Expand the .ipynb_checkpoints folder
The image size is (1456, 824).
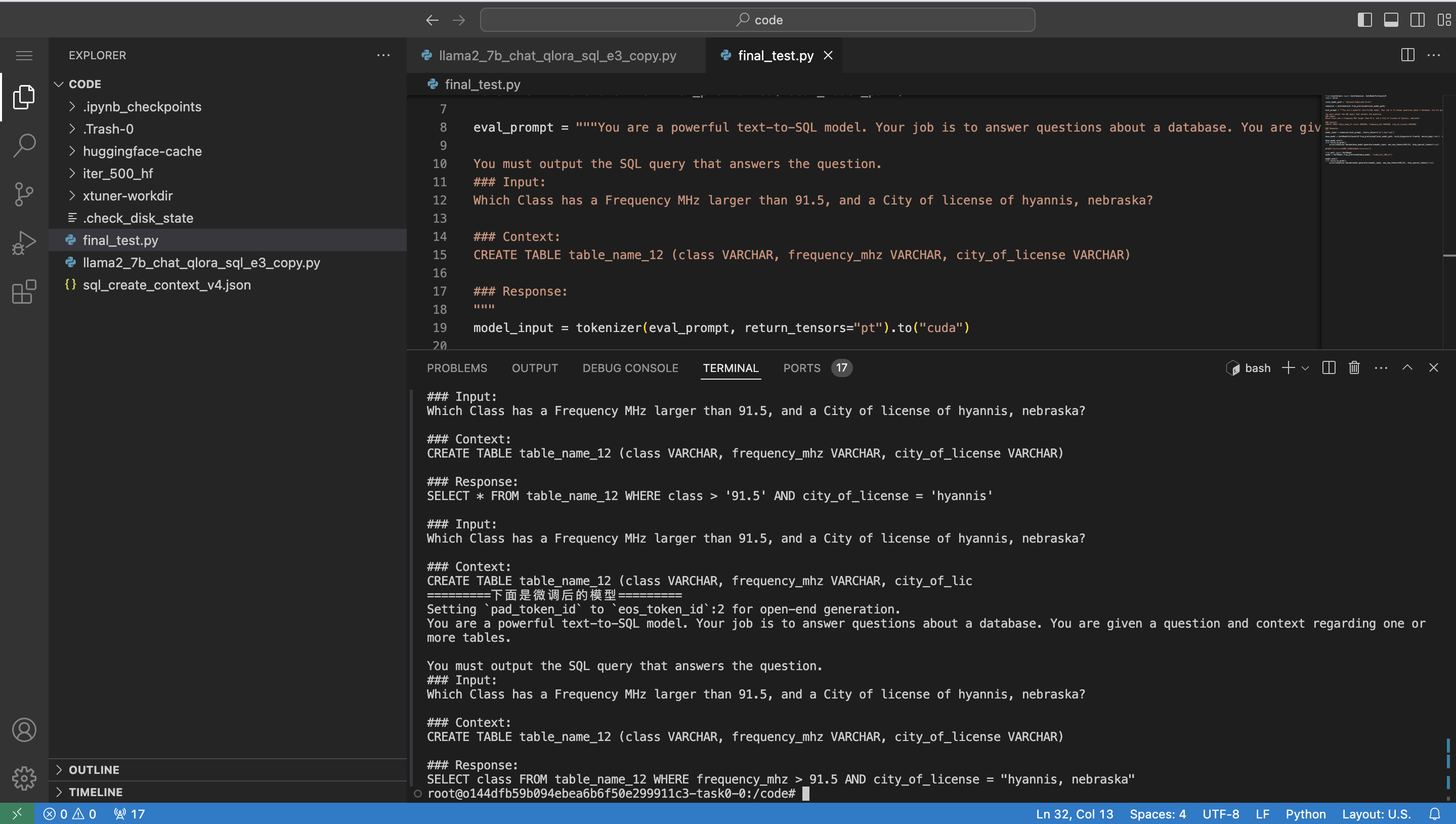(228, 106)
